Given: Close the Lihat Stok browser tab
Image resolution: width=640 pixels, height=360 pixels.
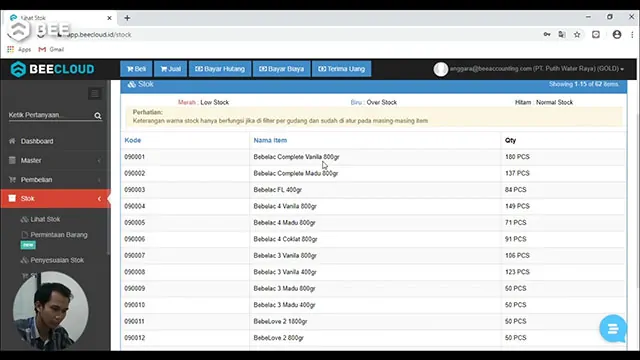Looking at the screenshot, I should [109, 18].
